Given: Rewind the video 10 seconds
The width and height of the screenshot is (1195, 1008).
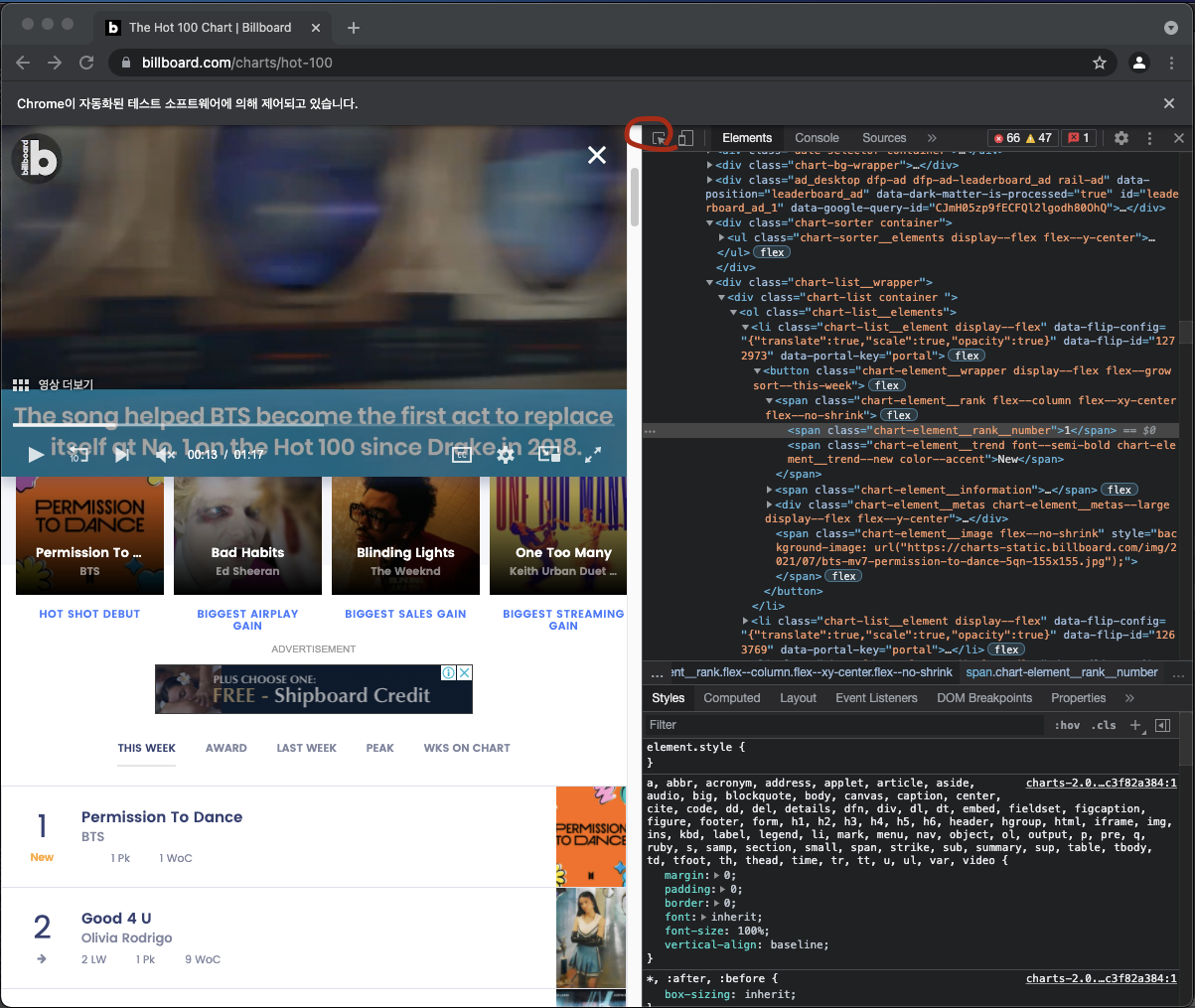Looking at the screenshot, I should 78,454.
